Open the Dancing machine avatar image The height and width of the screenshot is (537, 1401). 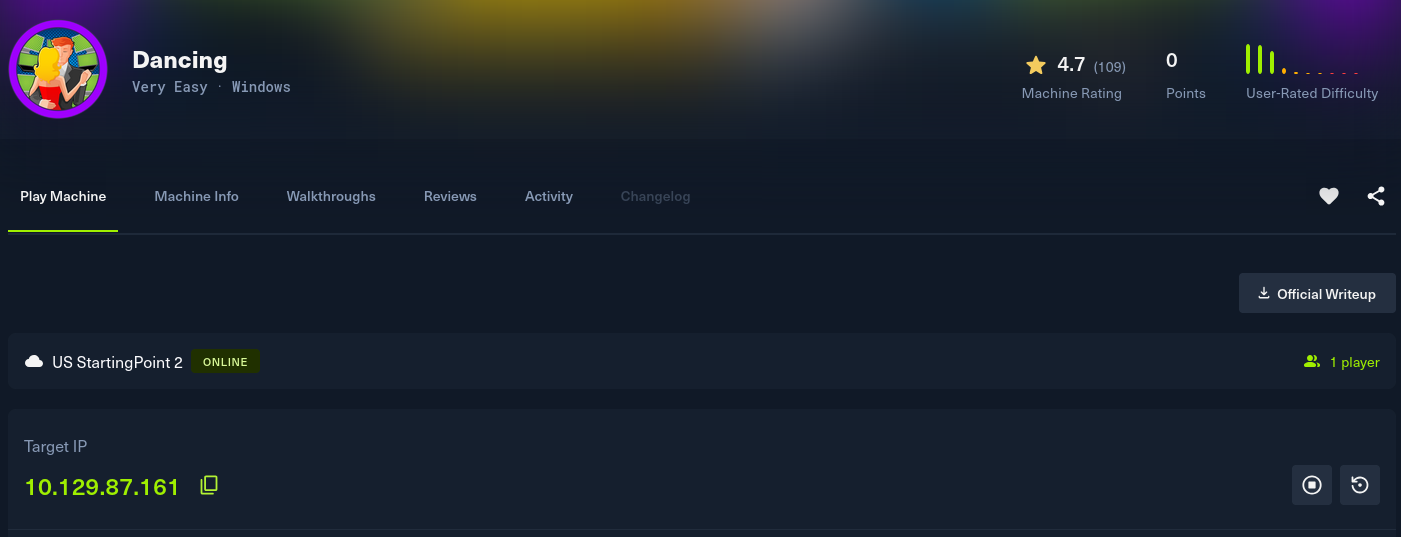click(58, 70)
